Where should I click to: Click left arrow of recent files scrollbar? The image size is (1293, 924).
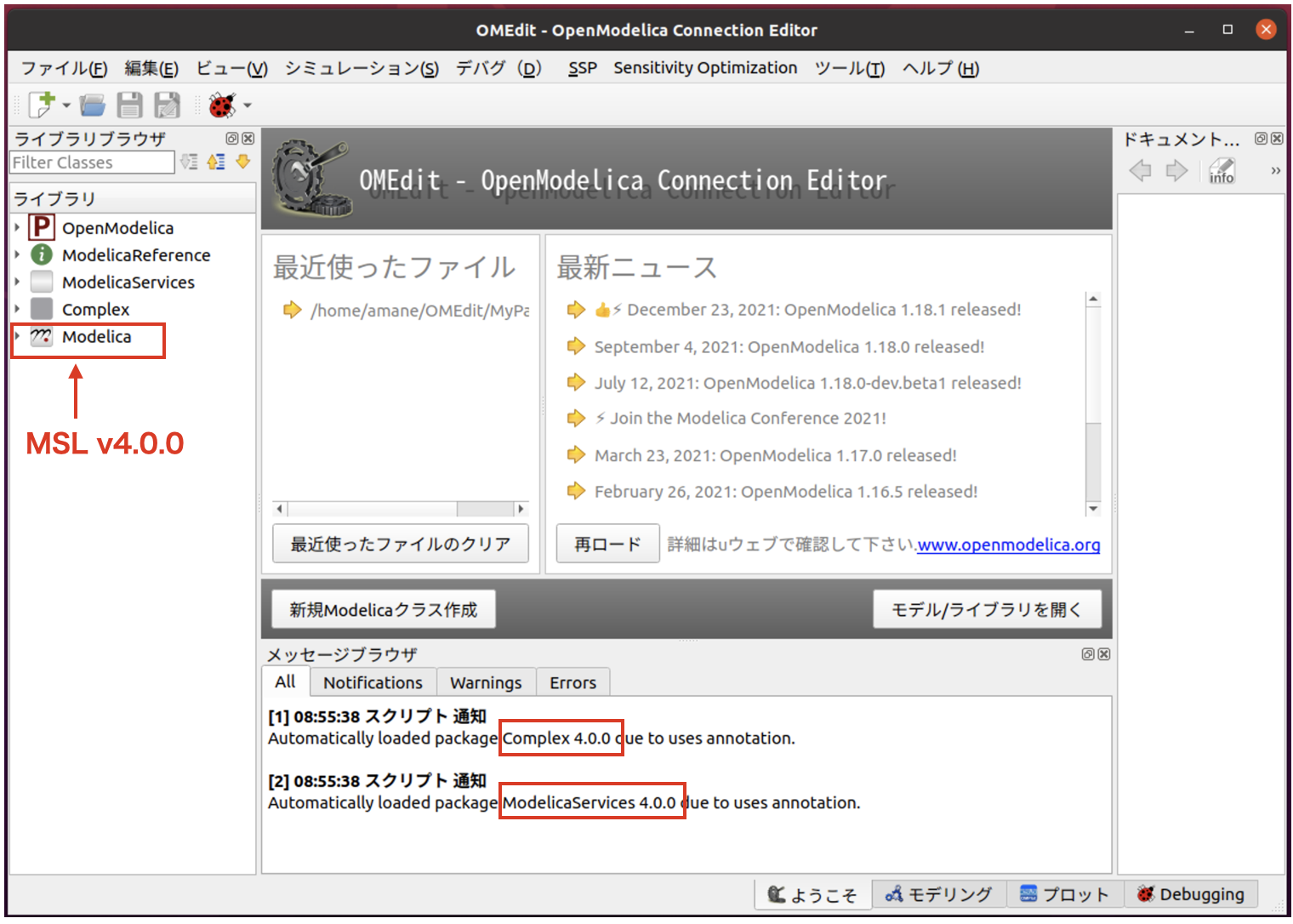pos(280,509)
